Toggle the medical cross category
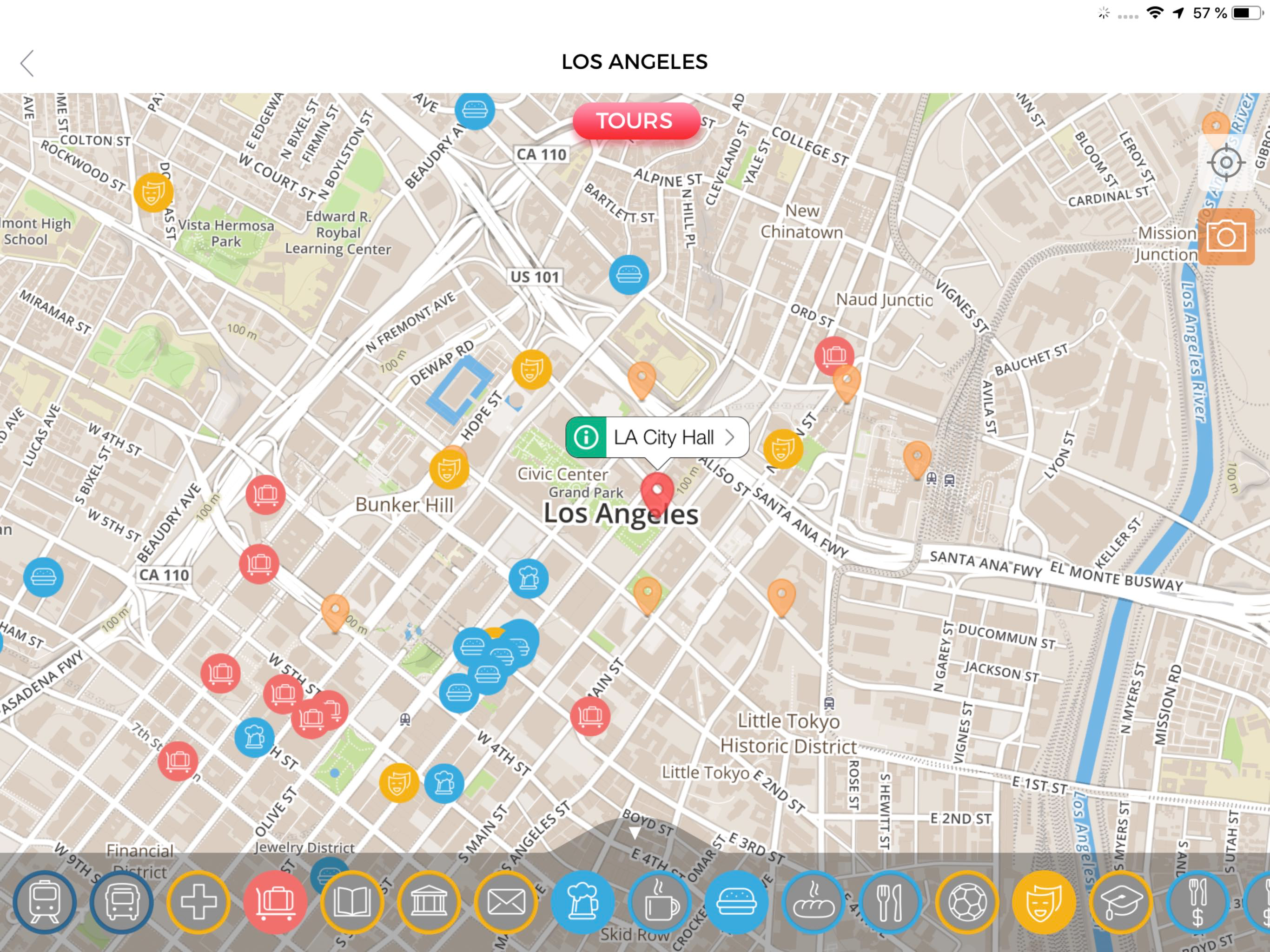The image size is (1270, 952). 198,902
